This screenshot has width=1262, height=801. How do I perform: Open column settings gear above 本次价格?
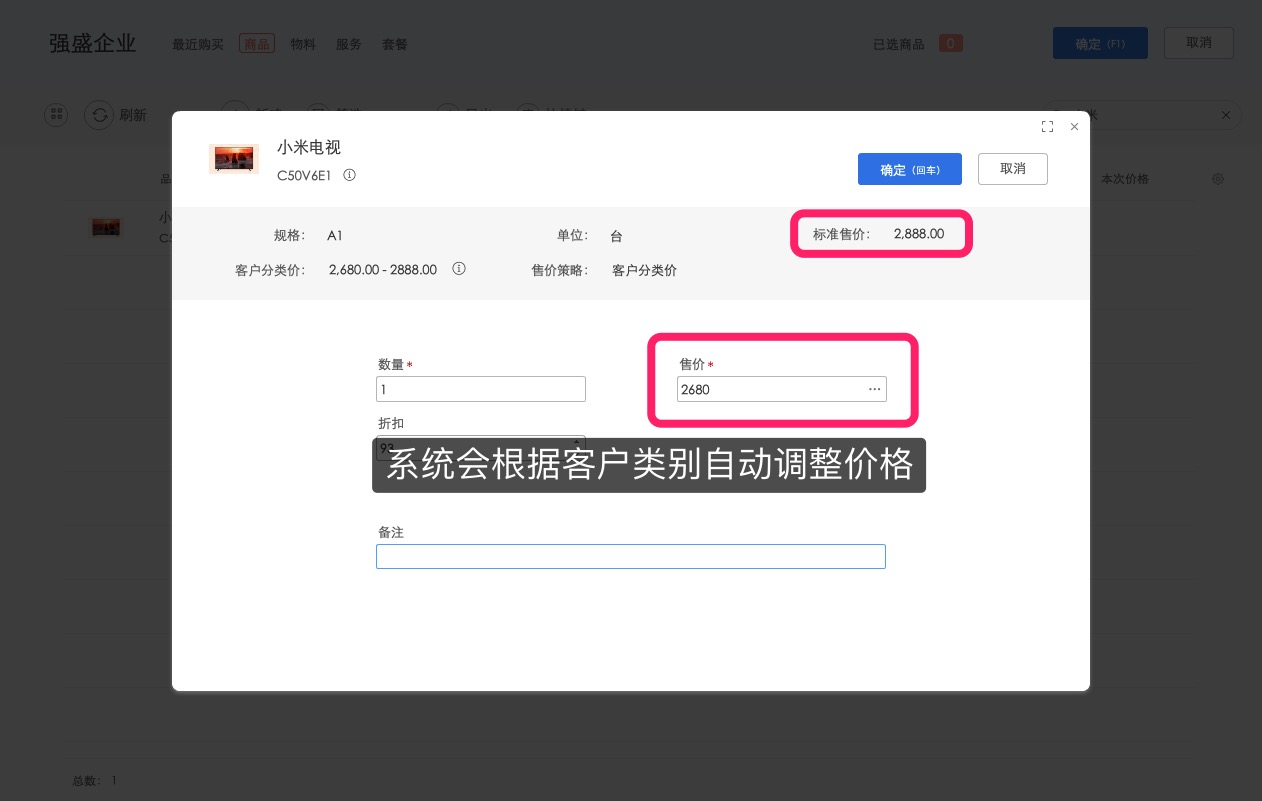pyautogui.click(x=1218, y=179)
